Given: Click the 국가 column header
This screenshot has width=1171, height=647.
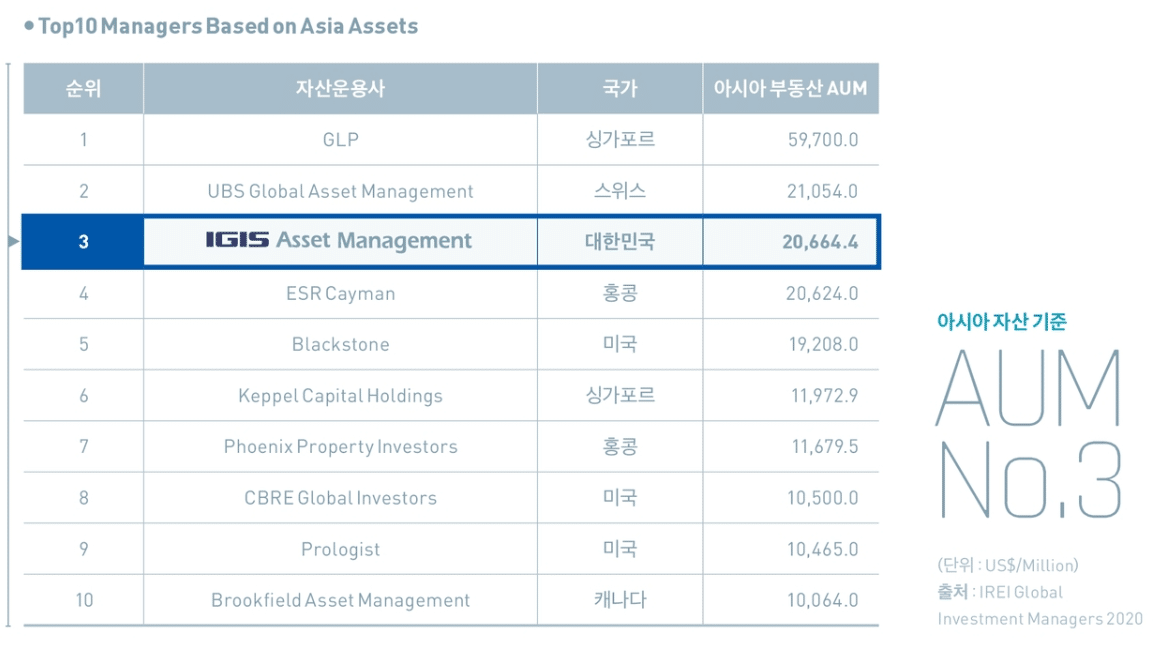Looking at the screenshot, I should pos(620,89).
